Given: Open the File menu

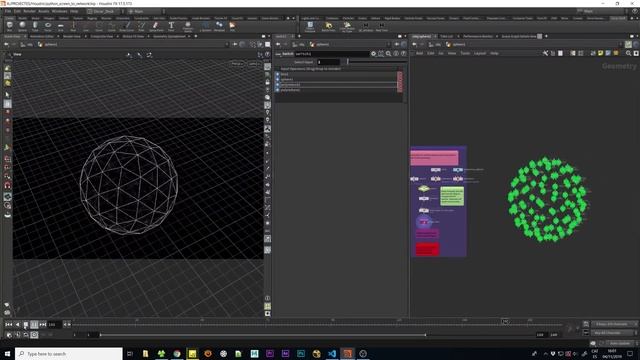Looking at the screenshot, I should 8,11.
